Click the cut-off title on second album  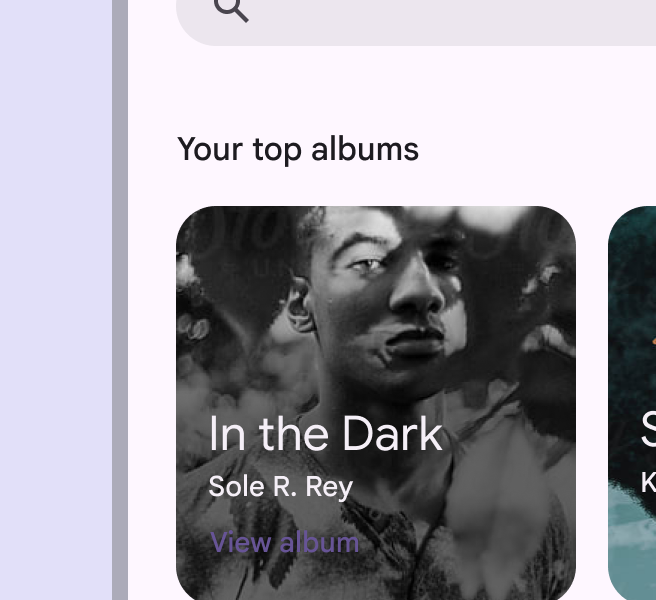coord(647,431)
